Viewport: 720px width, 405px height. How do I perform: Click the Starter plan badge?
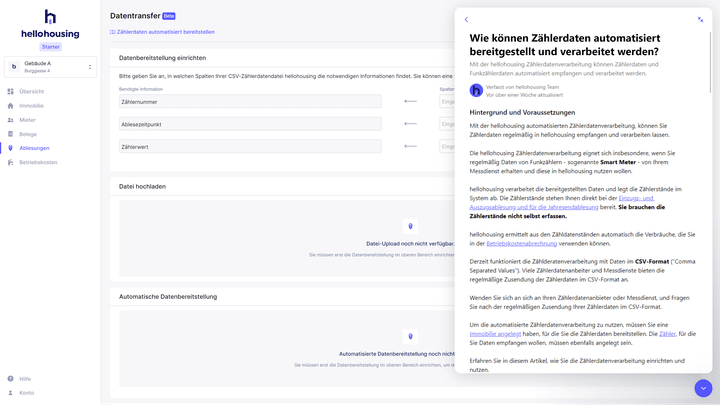51,47
